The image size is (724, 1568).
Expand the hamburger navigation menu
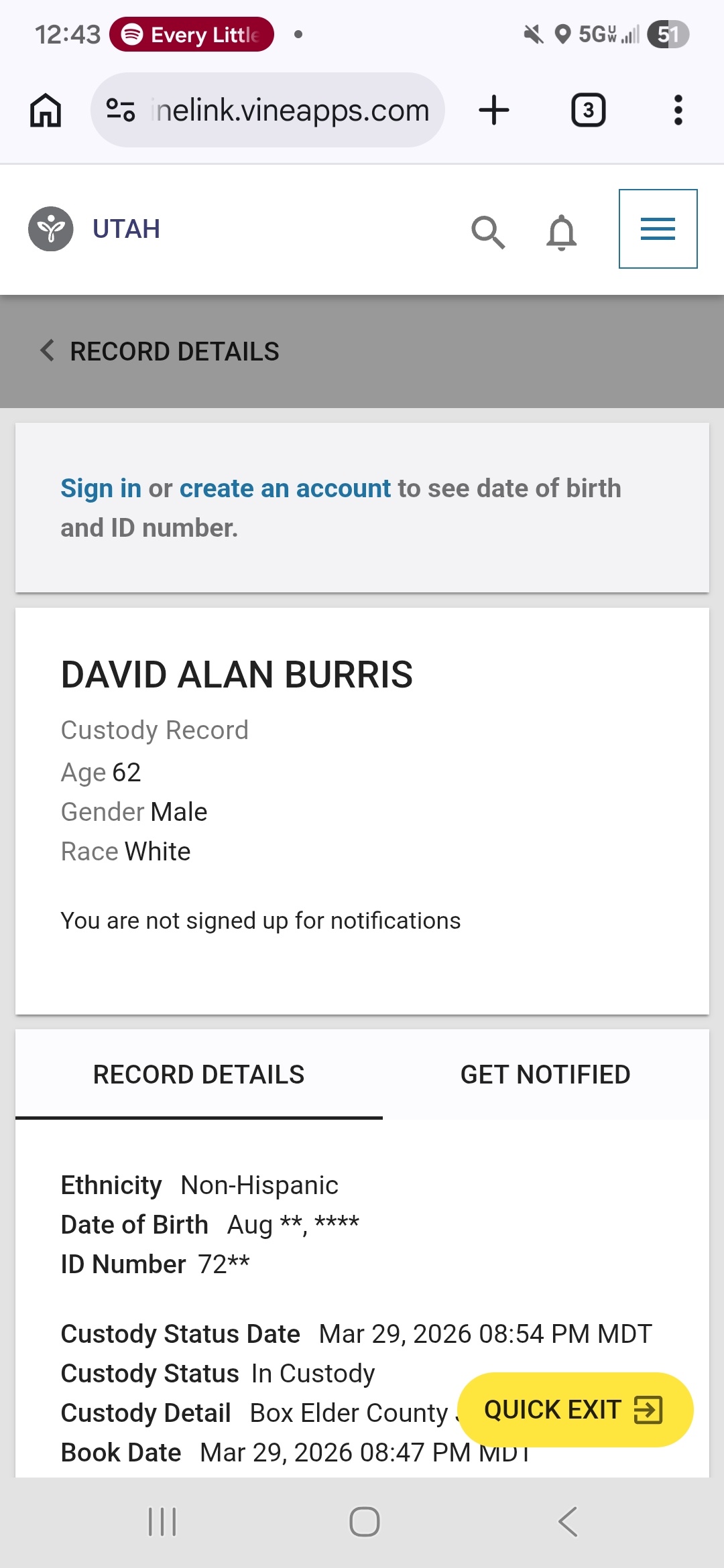658,229
